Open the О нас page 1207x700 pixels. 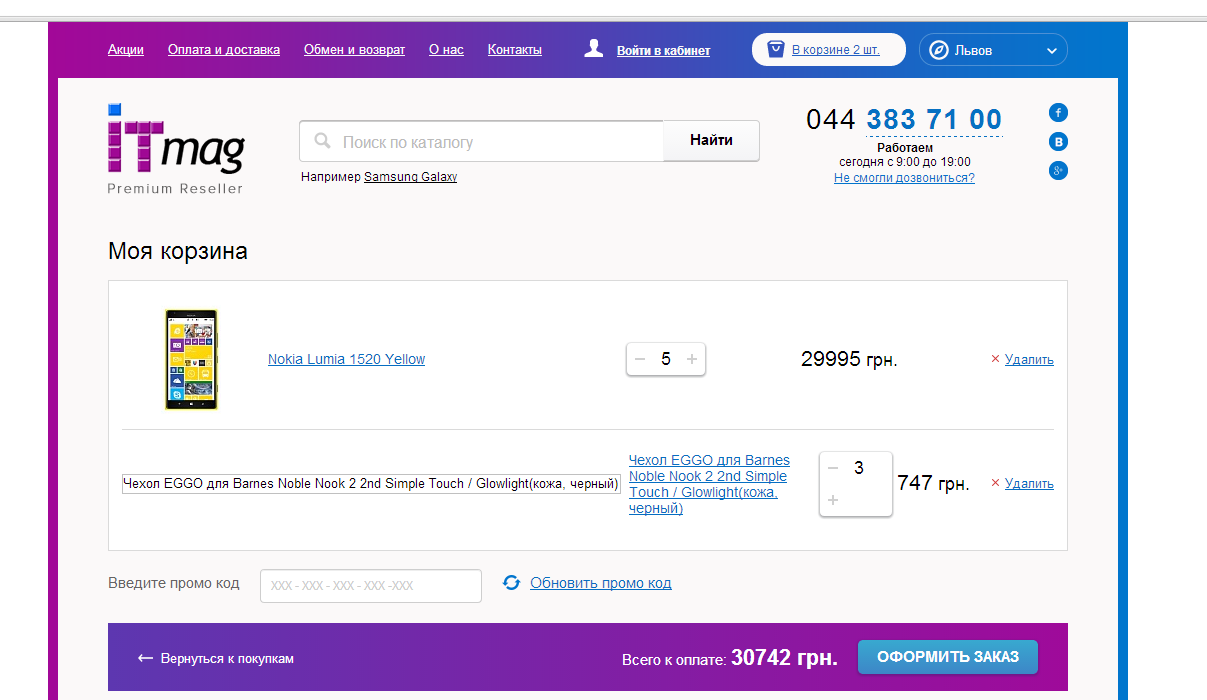tap(446, 49)
